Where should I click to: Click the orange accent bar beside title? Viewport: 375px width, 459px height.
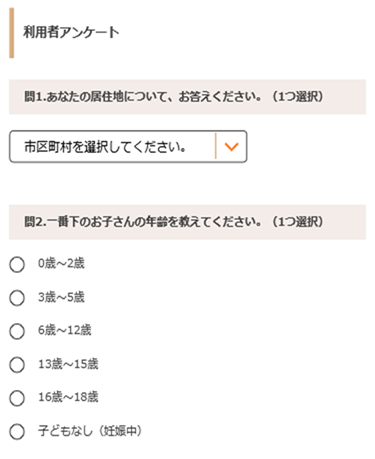[x=12, y=33]
